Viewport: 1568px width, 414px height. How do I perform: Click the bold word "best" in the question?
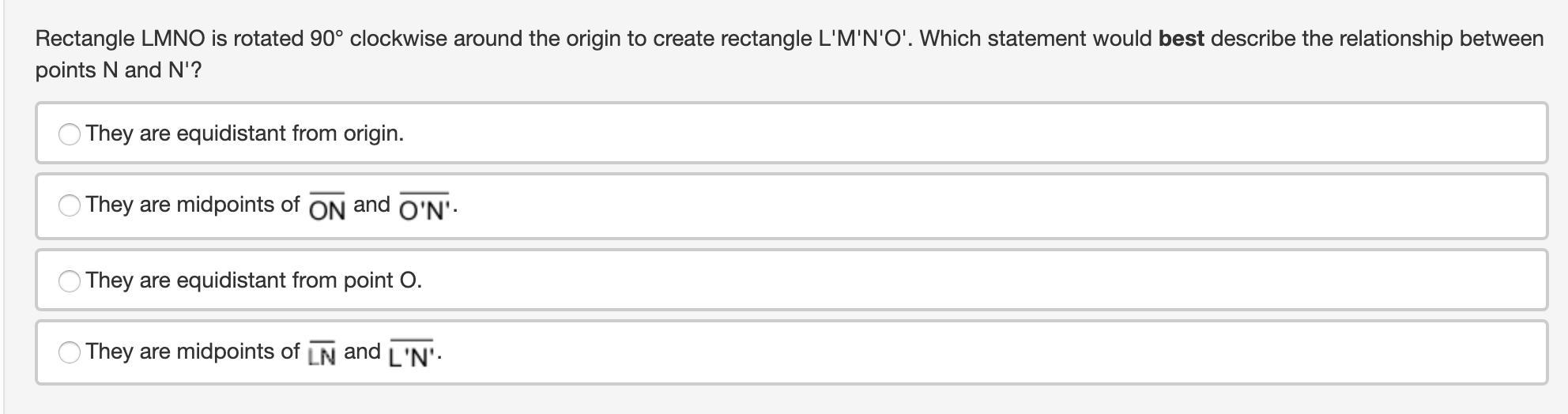coord(1181,39)
